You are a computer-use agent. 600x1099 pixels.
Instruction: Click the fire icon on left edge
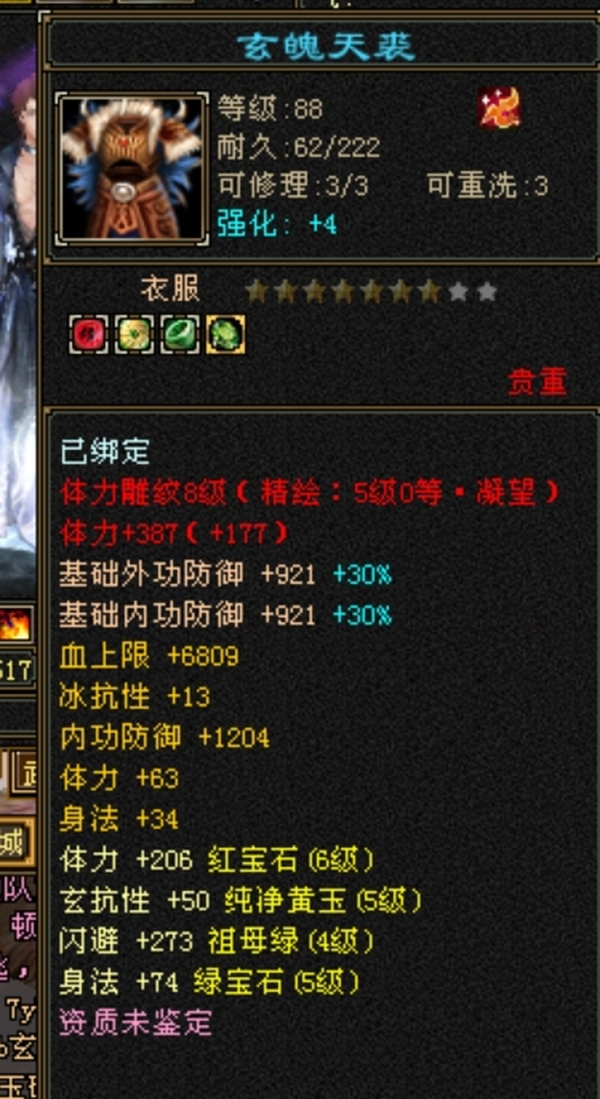tap(15, 626)
